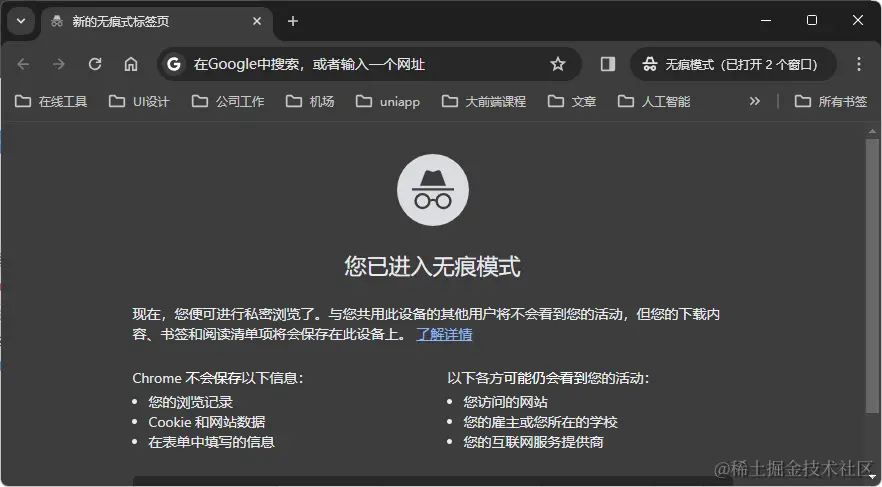Open the 大前端课程 bookmark folder
882x487 pixels.
[x=484, y=101]
